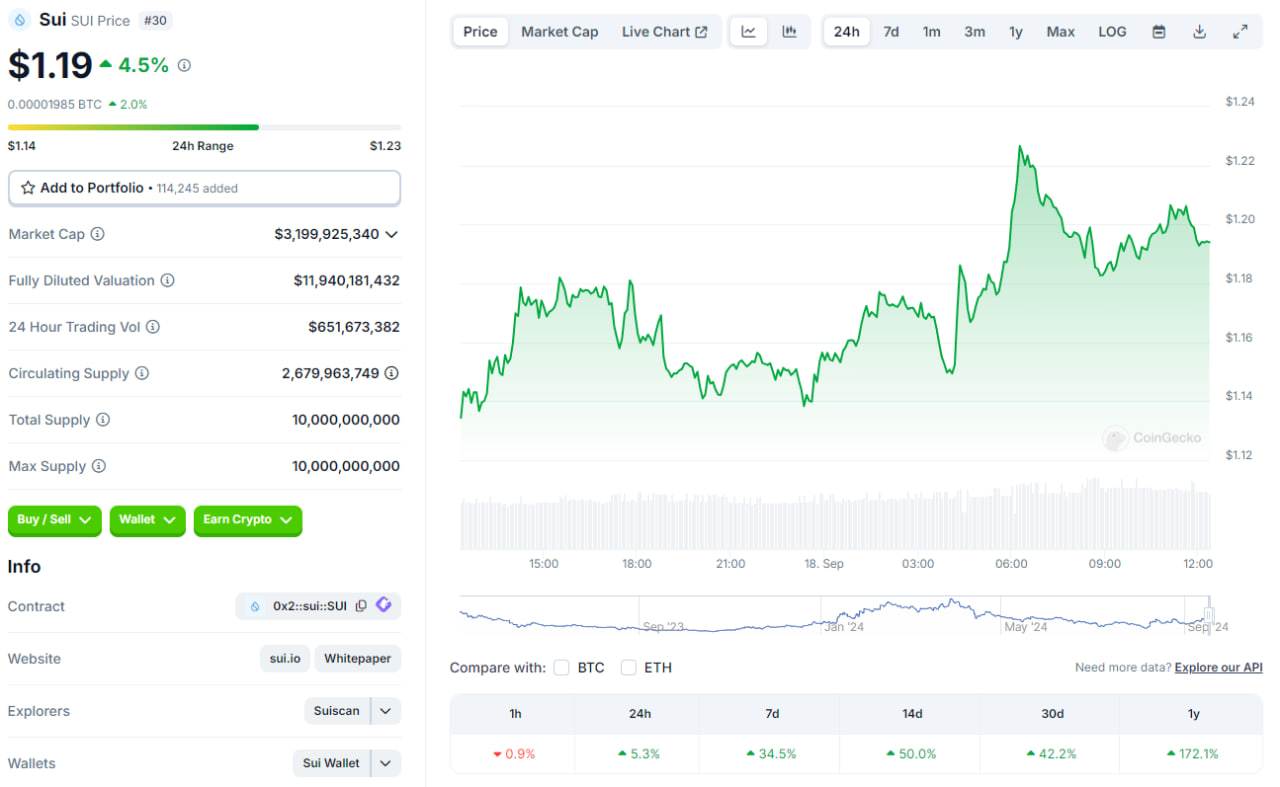Click the 30d 42.2% change cell
The width and height of the screenshot is (1280, 787).
click(1052, 754)
